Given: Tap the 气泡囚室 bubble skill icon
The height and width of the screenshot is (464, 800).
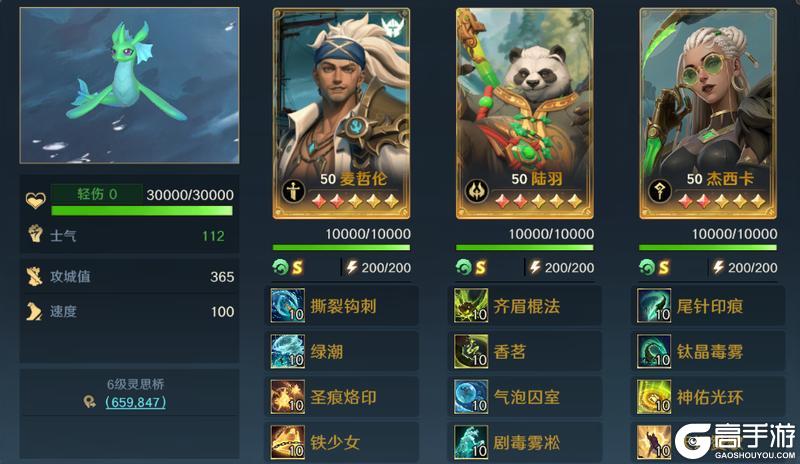Looking at the screenshot, I should pyautogui.click(x=471, y=396).
